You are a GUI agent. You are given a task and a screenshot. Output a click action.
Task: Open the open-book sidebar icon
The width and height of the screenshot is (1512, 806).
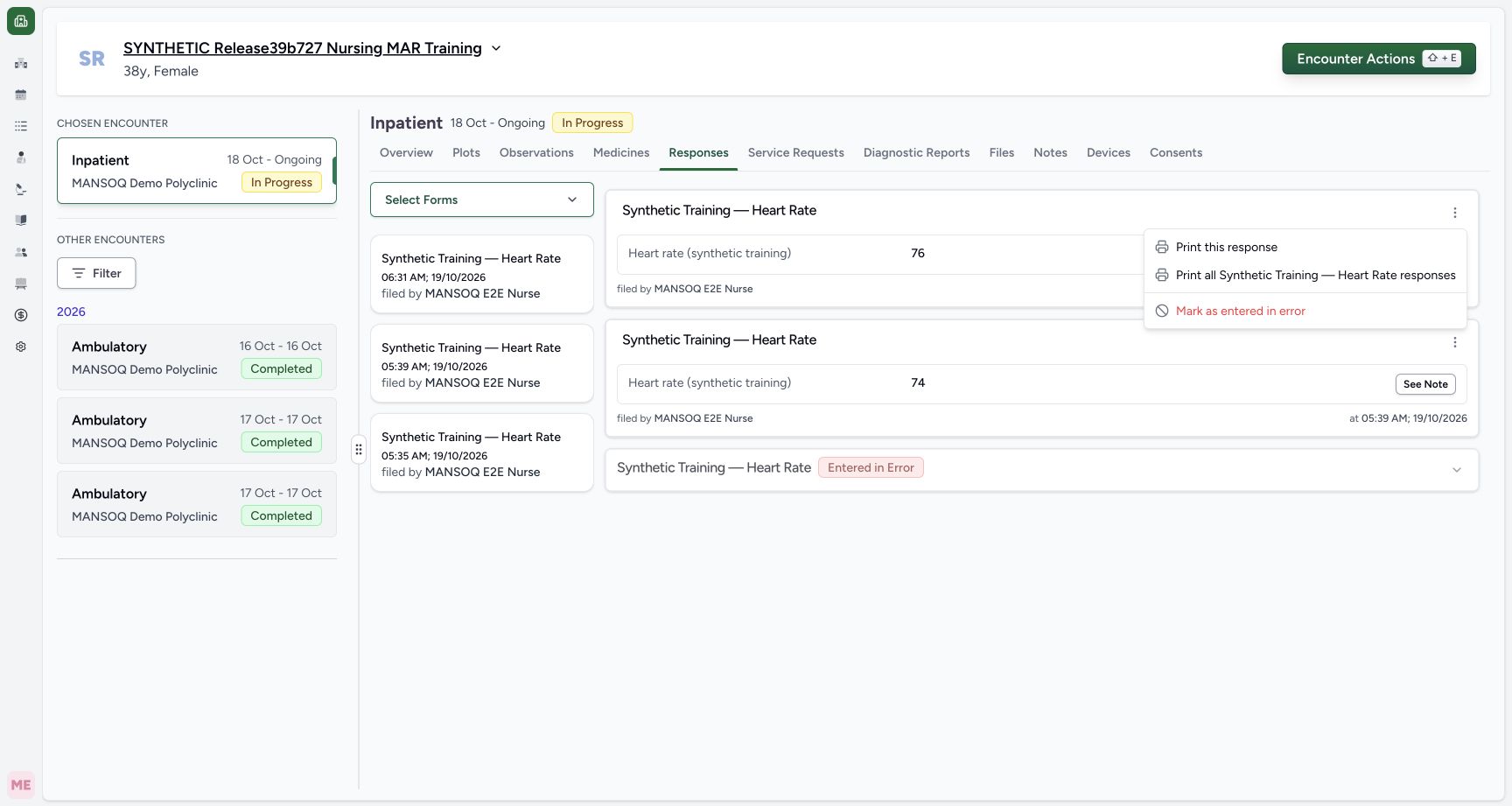pos(21,221)
